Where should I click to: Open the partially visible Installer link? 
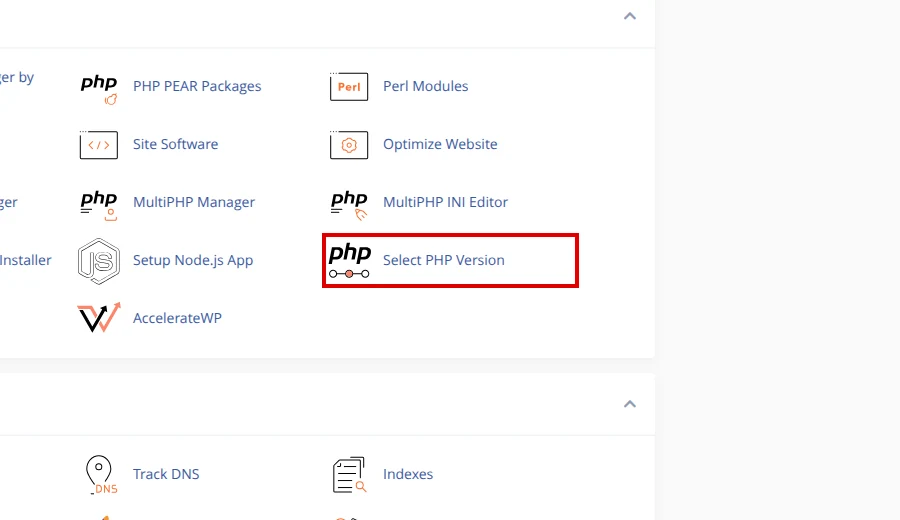26,260
